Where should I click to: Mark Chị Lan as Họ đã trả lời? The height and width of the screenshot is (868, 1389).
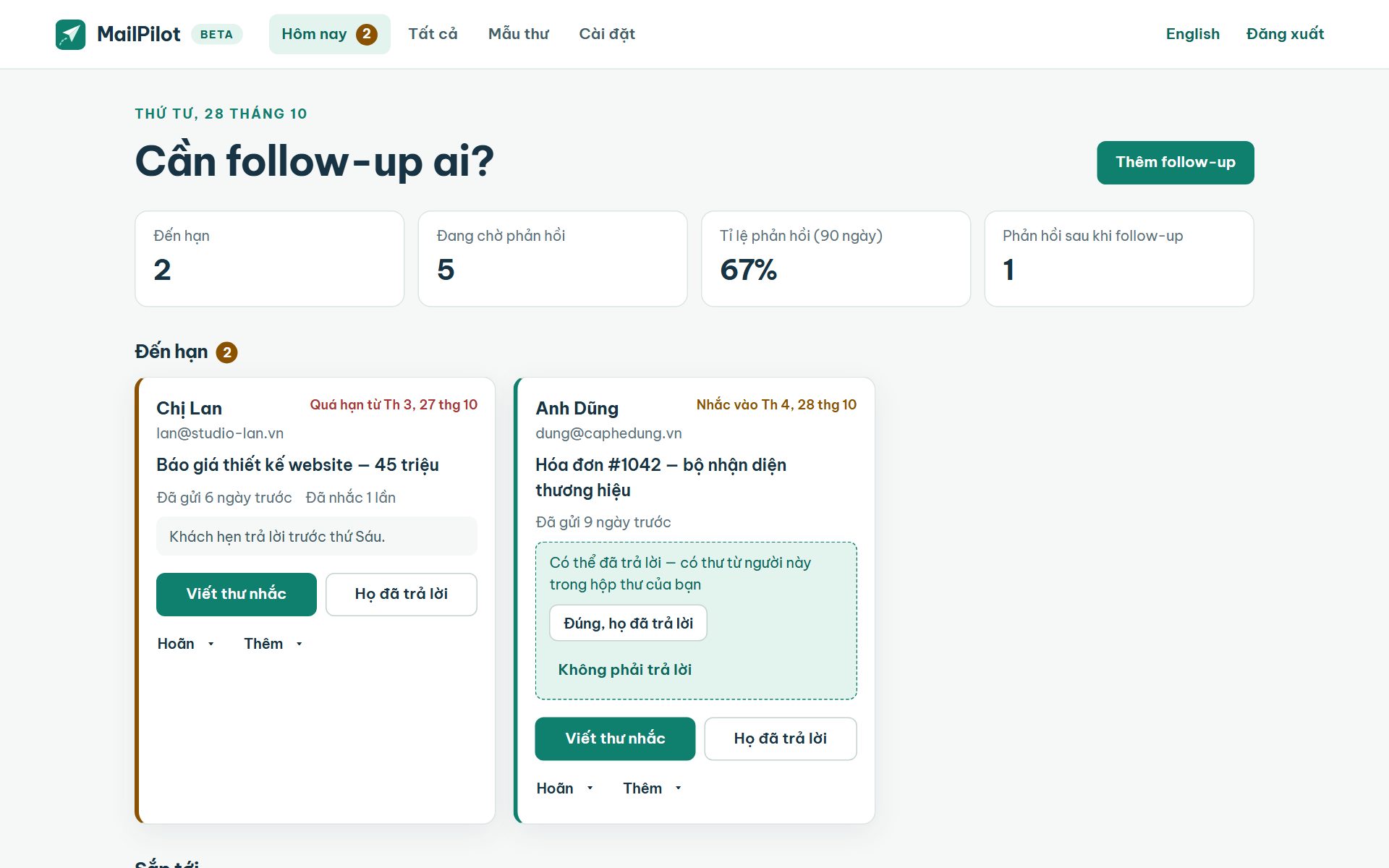click(x=401, y=595)
